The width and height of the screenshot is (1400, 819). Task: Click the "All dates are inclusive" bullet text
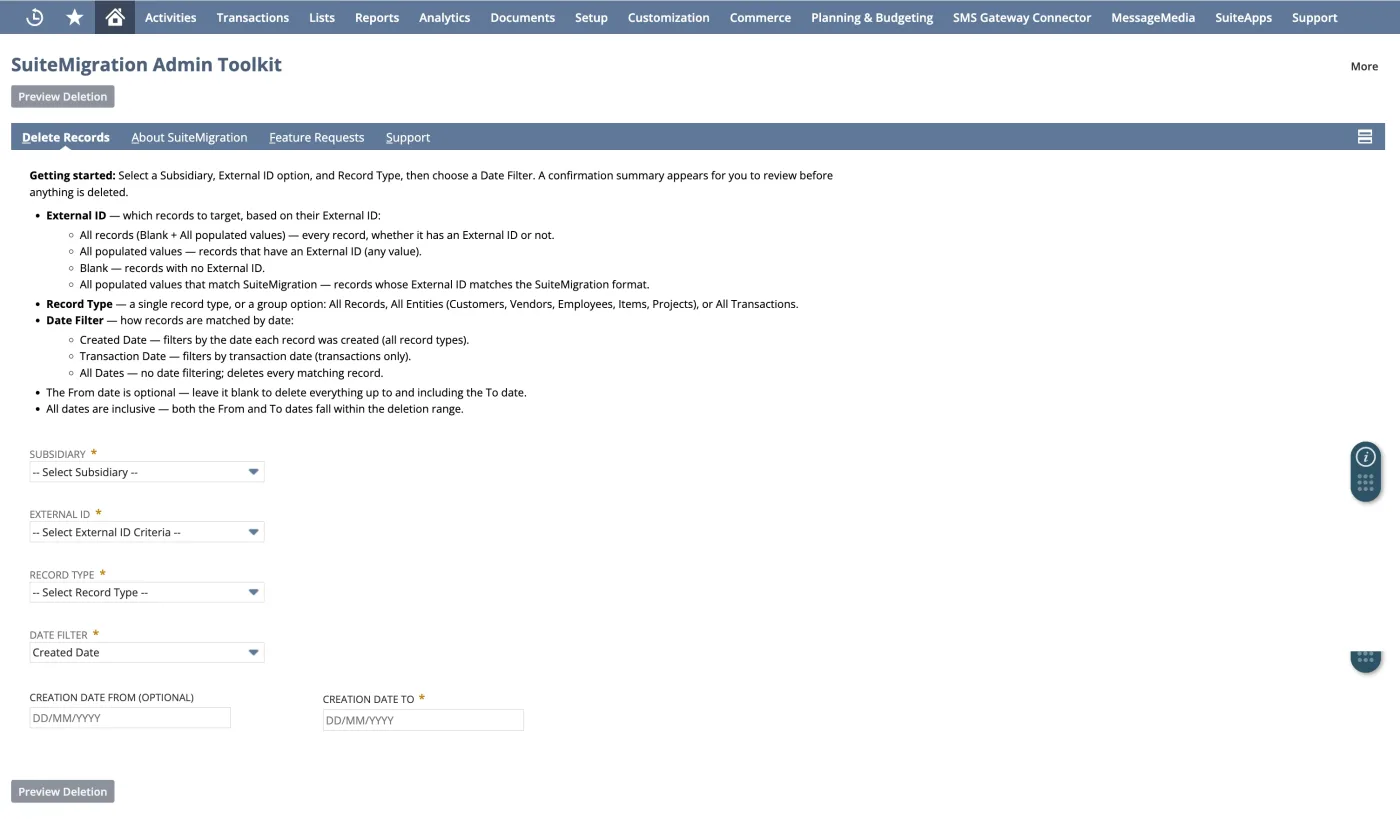[255, 408]
